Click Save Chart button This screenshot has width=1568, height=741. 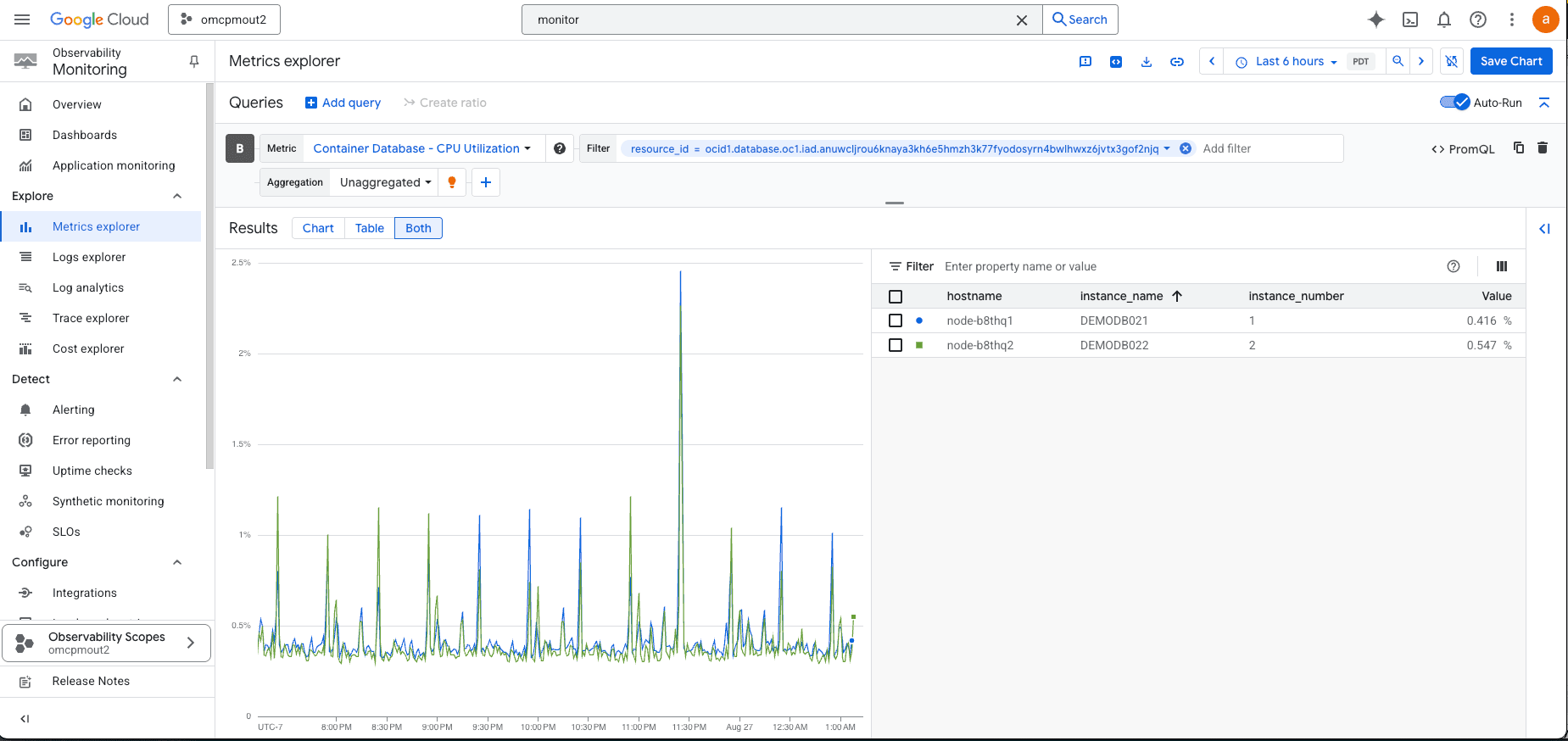point(1511,61)
